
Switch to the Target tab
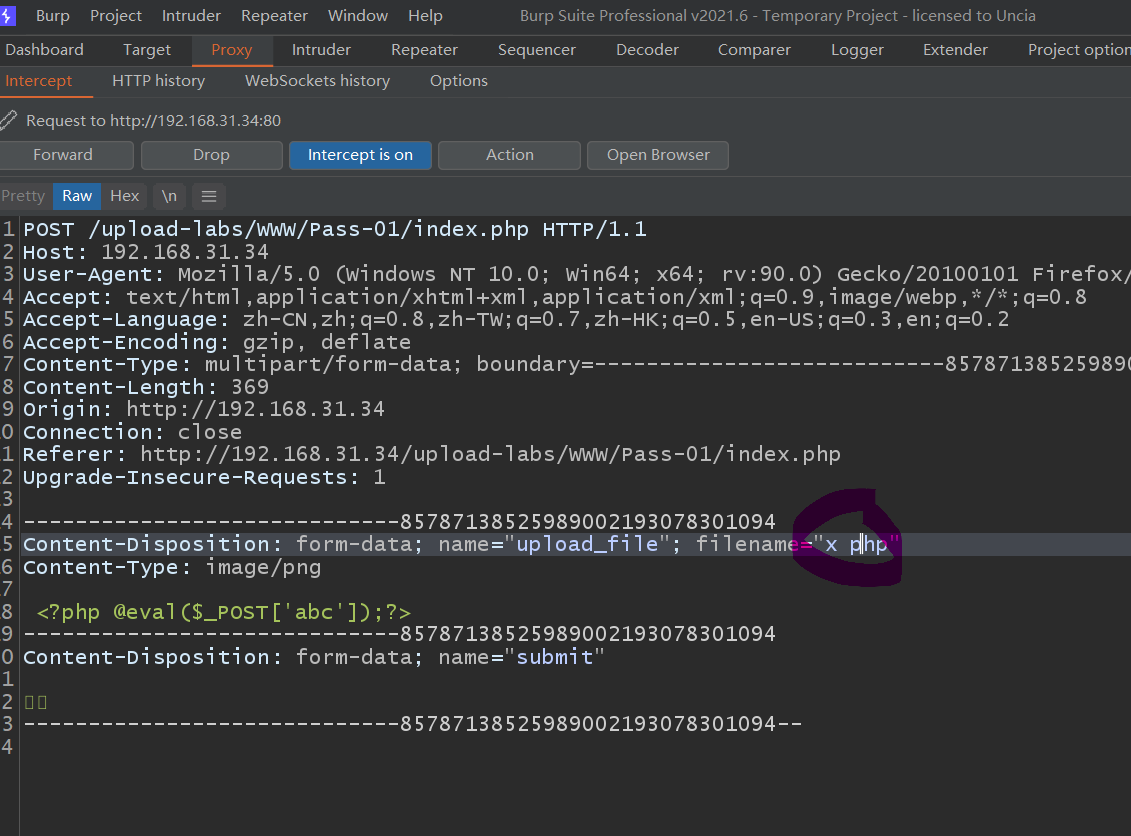coord(146,50)
